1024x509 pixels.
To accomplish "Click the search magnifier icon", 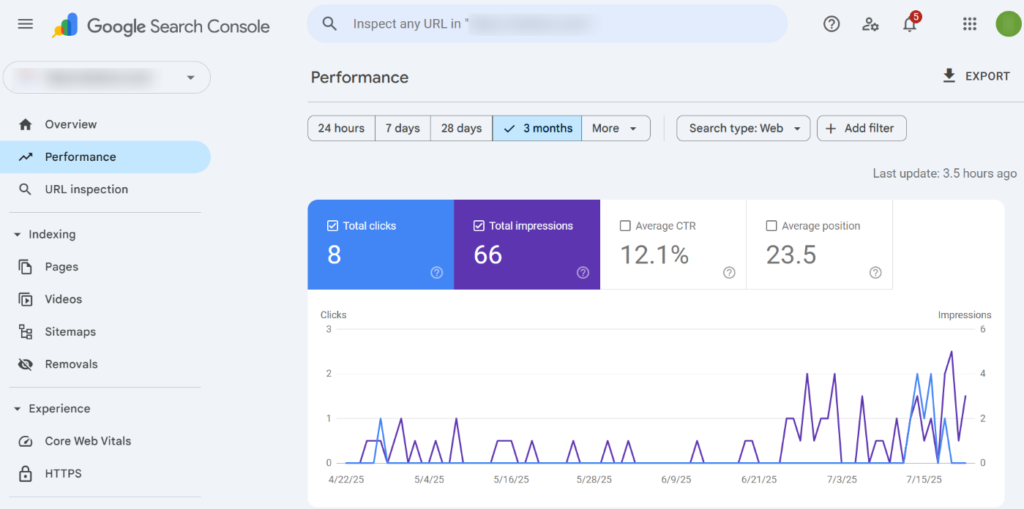I will tap(330, 24).
